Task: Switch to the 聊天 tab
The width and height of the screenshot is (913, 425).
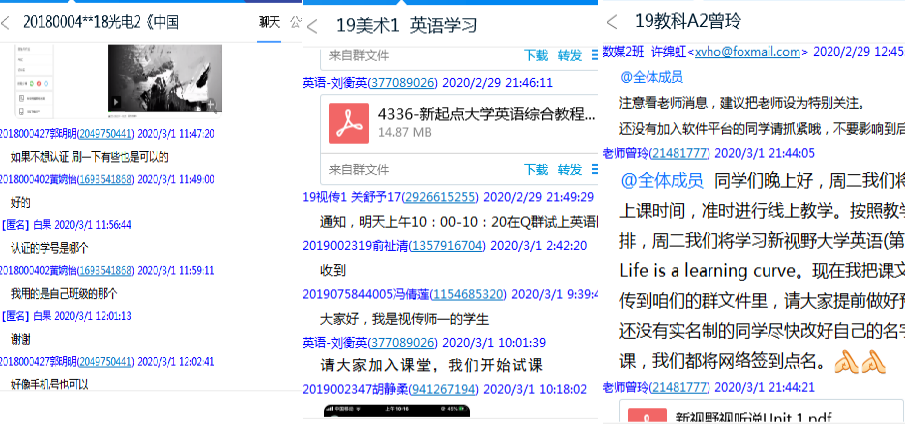Action: [x=269, y=22]
